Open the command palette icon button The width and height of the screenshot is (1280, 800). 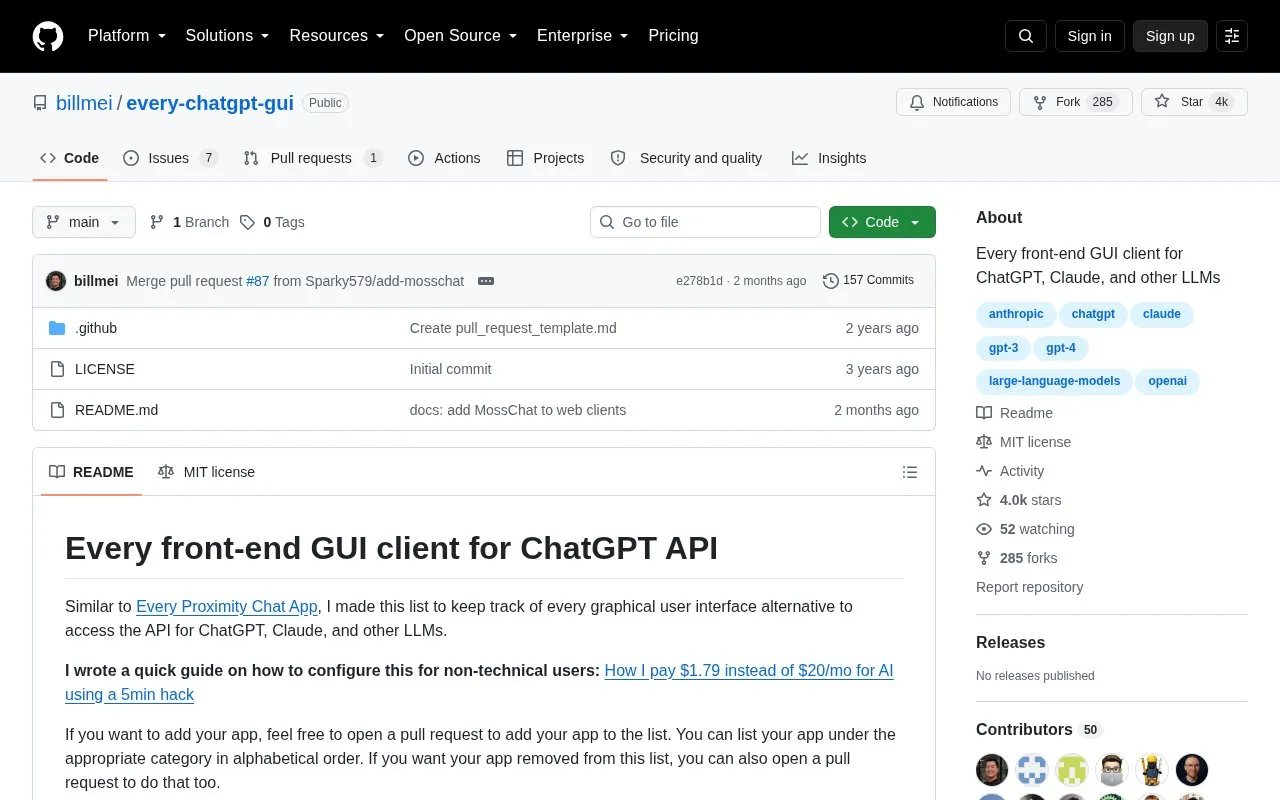click(1232, 36)
